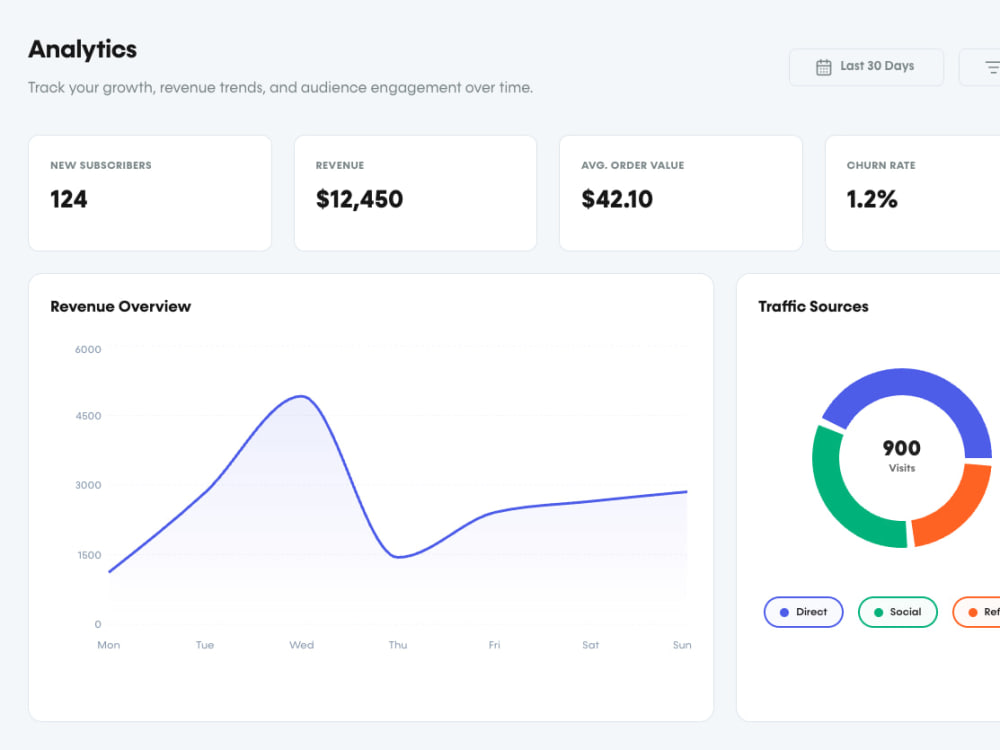This screenshot has height=750, width=1000.
Task: Toggle the Direct traffic legend pill
Action: [x=803, y=612]
